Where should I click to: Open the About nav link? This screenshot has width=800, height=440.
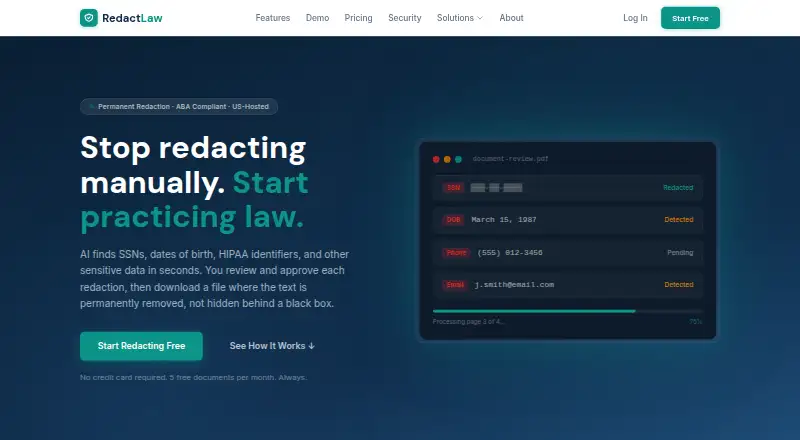(511, 18)
